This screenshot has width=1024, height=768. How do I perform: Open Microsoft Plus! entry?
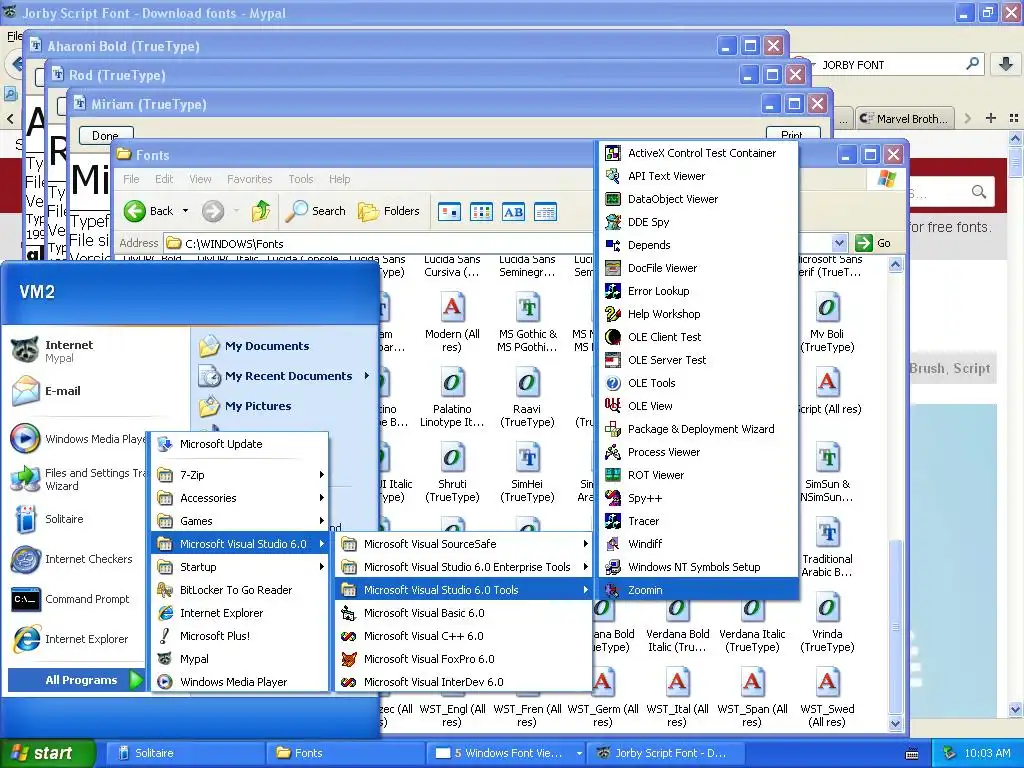[240, 635]
